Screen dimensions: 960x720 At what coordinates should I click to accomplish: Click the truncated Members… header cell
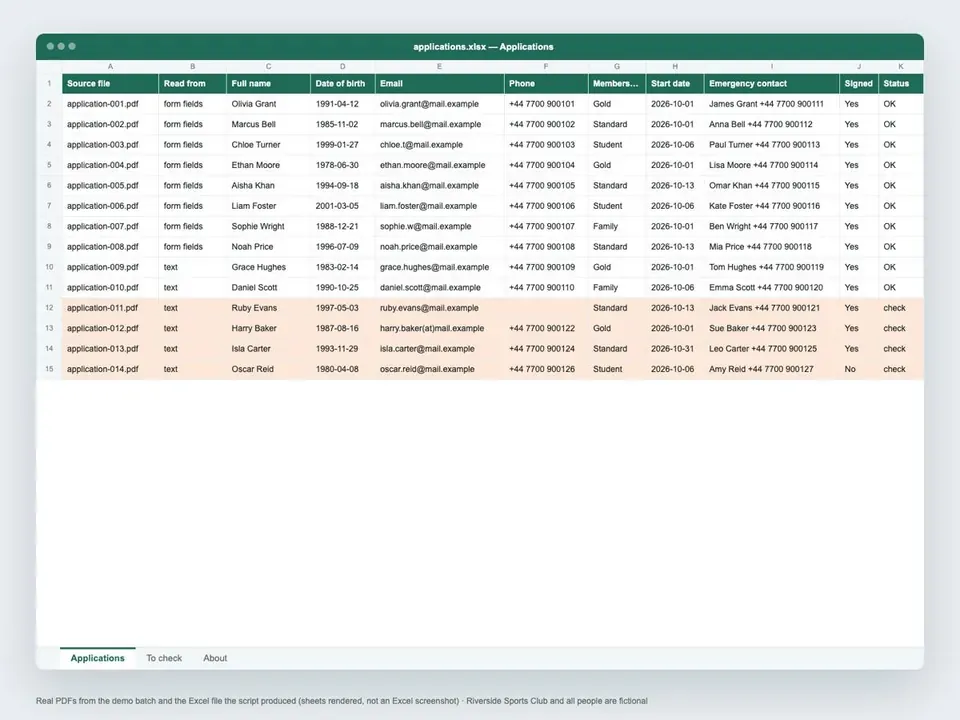coord(617,83)
